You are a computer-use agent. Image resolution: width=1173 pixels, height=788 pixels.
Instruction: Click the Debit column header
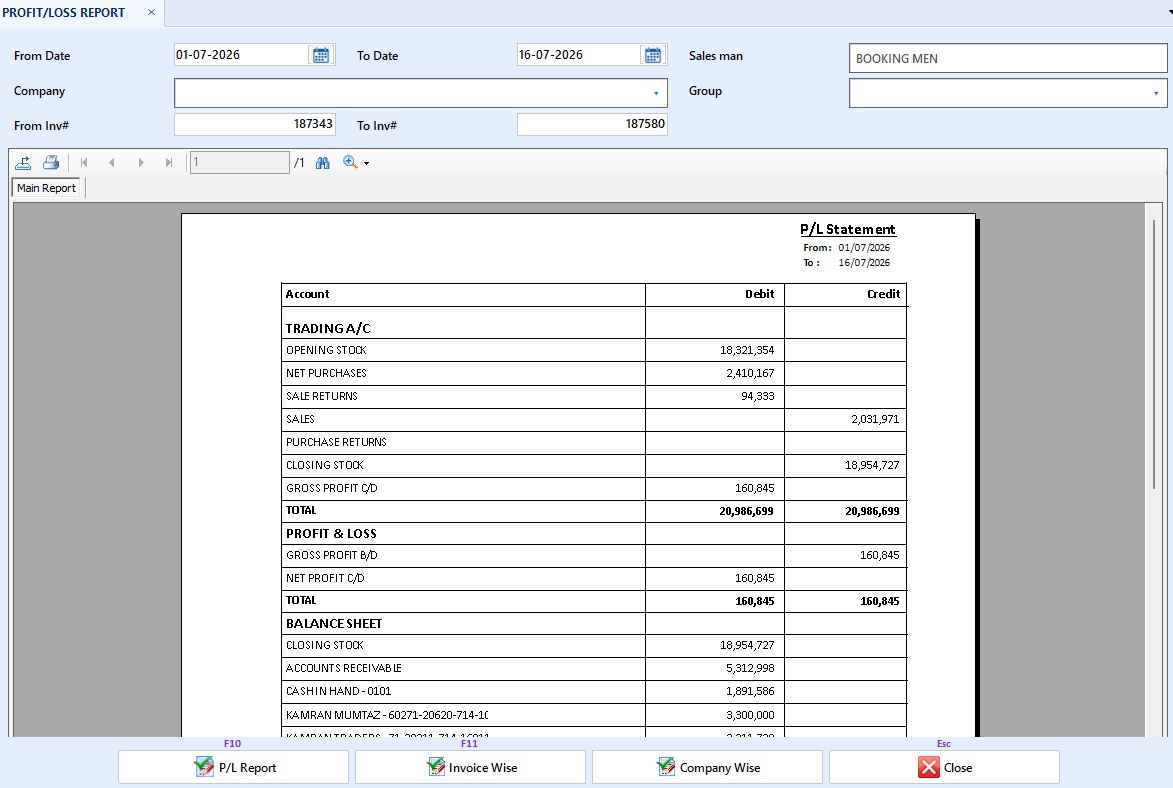pos(759,294)
